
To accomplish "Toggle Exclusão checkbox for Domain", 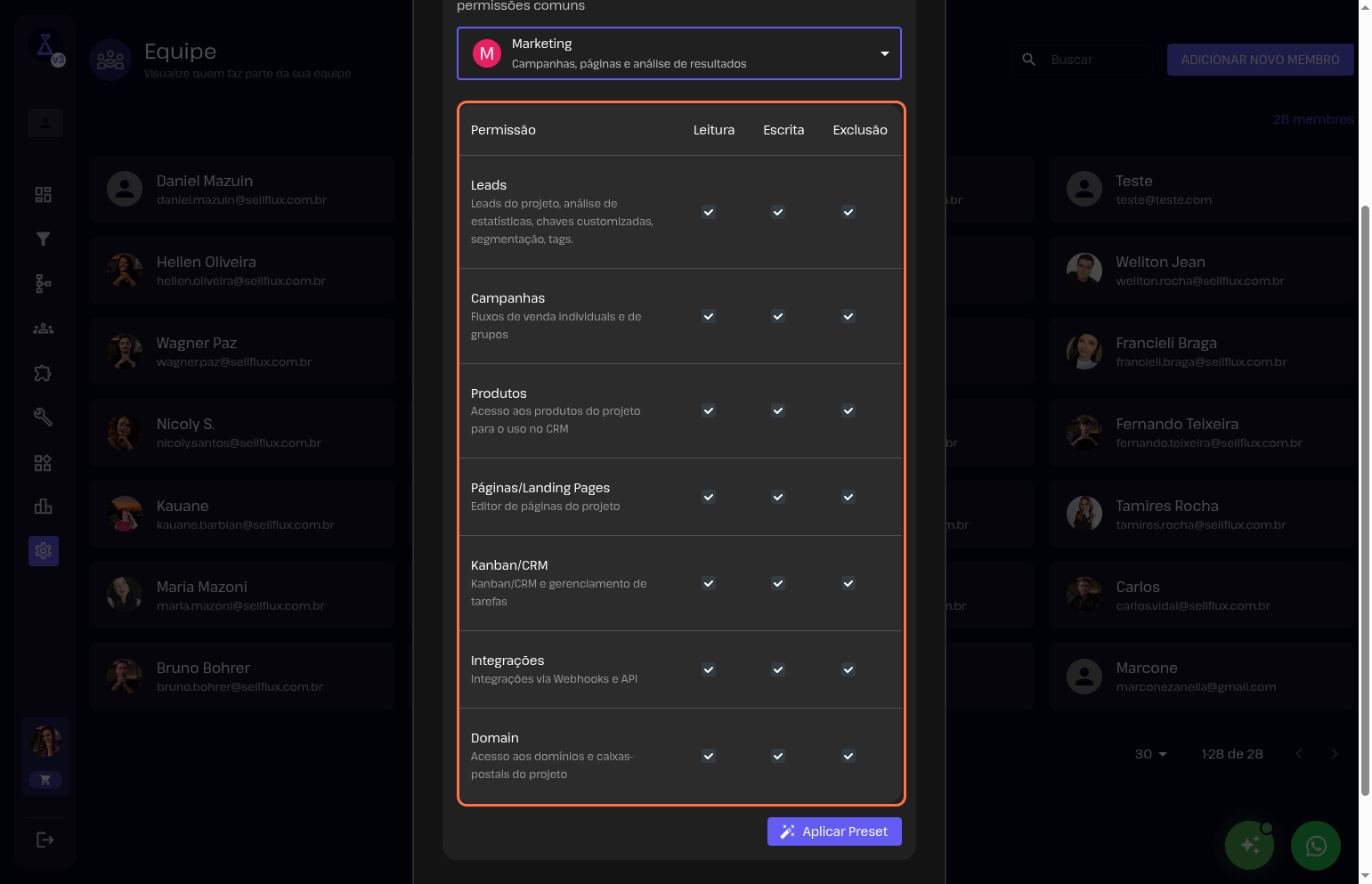I will [848, 756].
